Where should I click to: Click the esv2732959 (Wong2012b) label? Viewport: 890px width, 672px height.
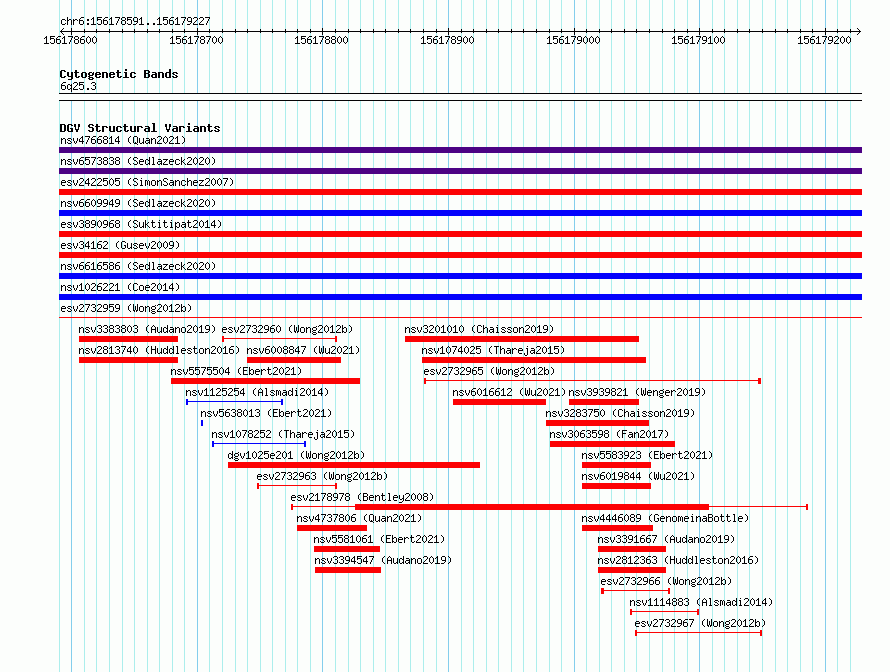click(126, 308)
